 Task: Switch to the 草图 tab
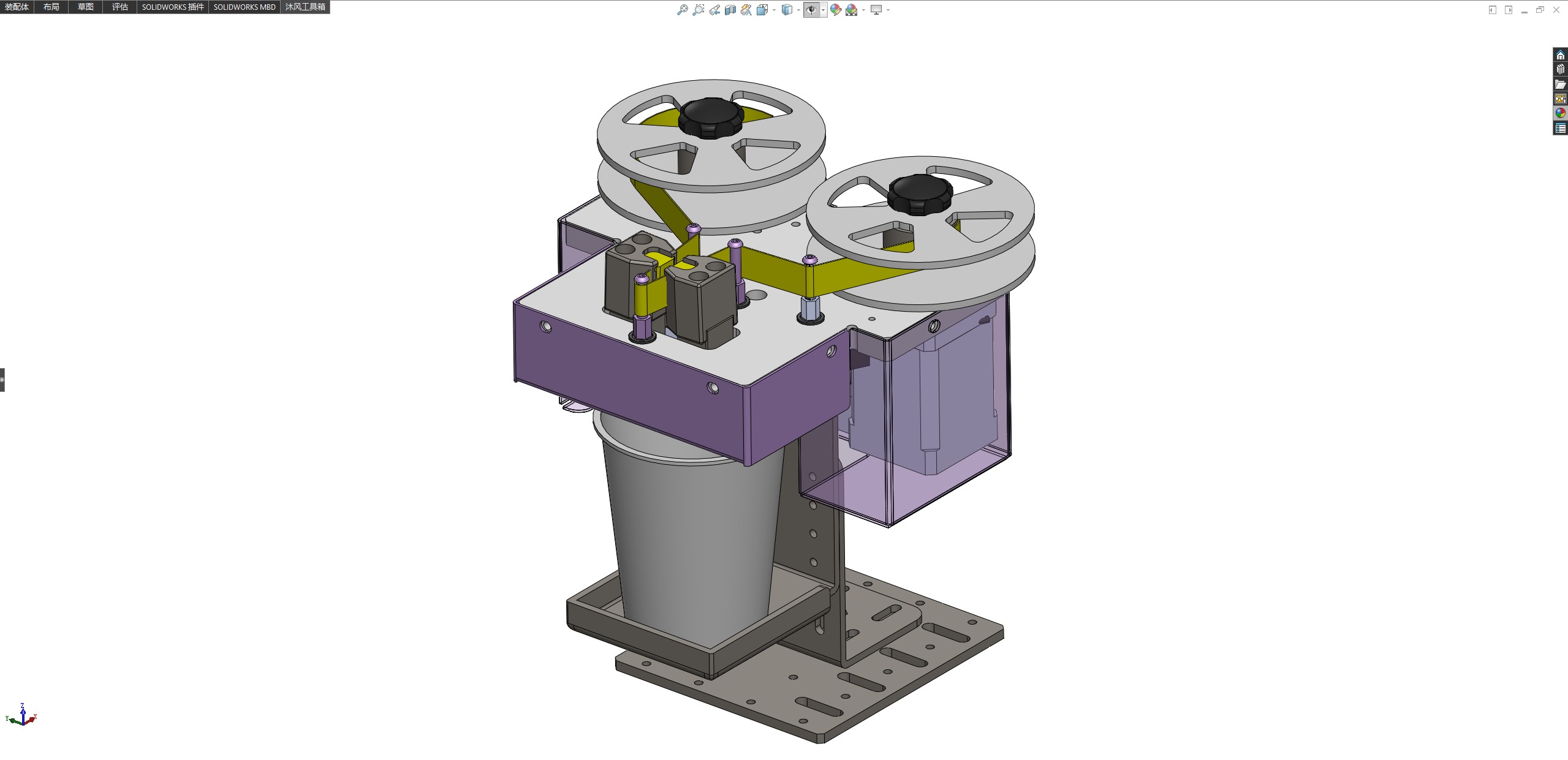(x=86, y=7)
